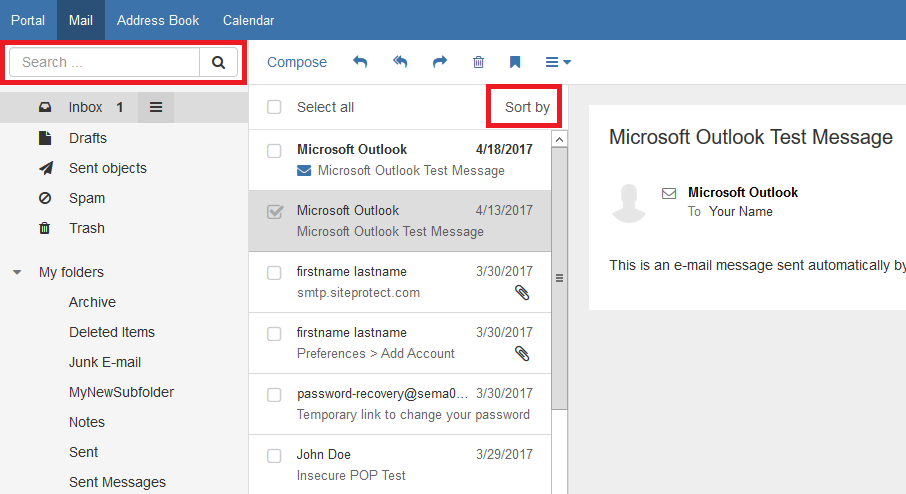Switch to the Mail tab
The image size is (906, 494).
click(81, 20)
